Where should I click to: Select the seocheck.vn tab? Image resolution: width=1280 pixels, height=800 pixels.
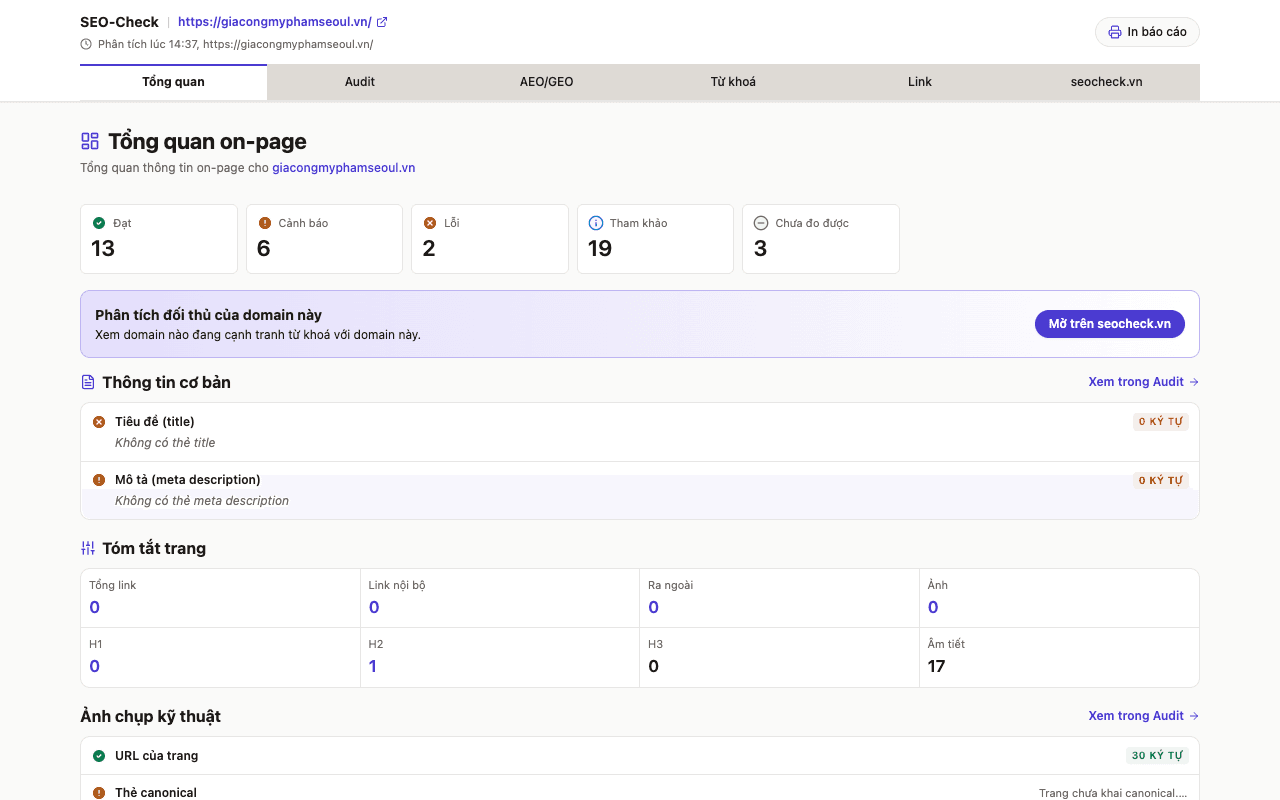1107,82
